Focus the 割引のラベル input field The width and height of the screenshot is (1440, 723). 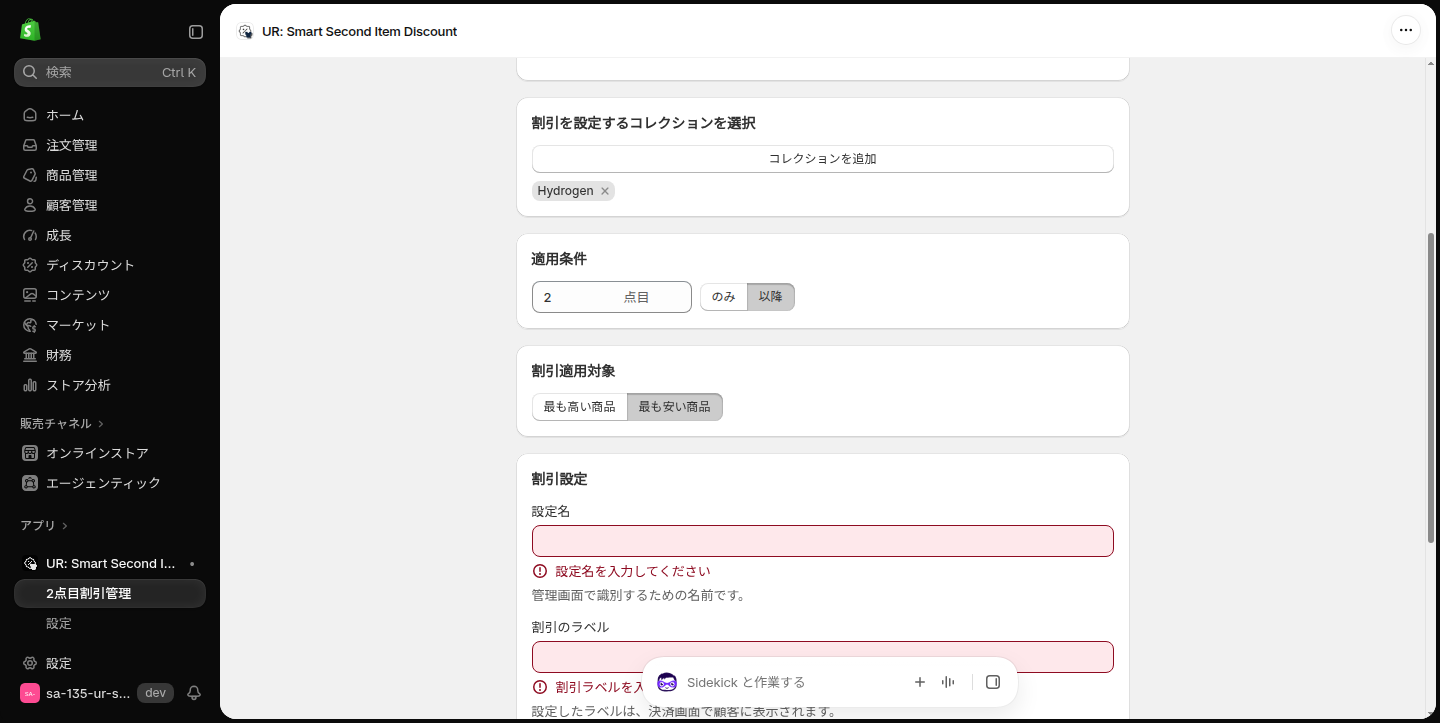coord(822,657)
